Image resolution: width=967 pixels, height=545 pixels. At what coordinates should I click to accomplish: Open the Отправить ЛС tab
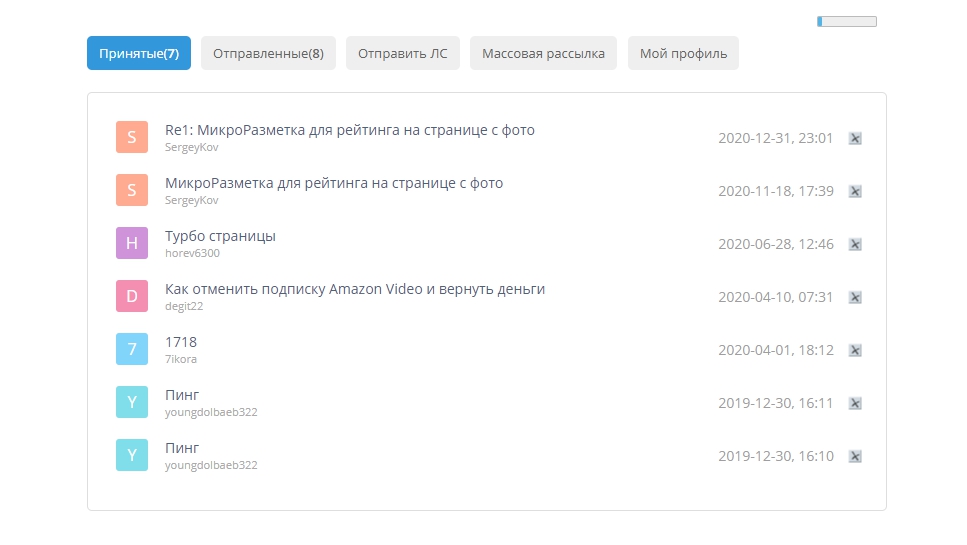[x=403, y=54]
